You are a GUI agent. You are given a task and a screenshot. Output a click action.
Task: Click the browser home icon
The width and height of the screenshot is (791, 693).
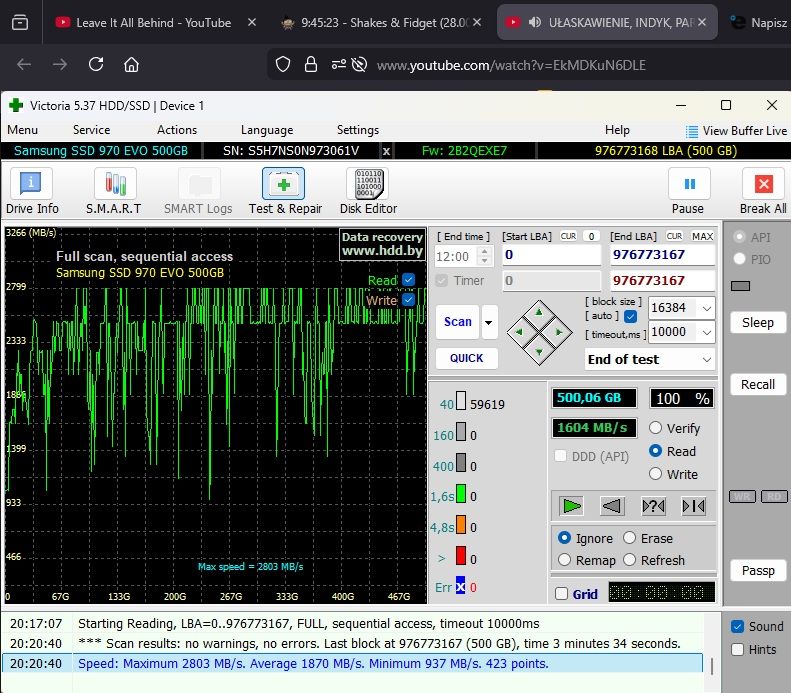[131, 65]
